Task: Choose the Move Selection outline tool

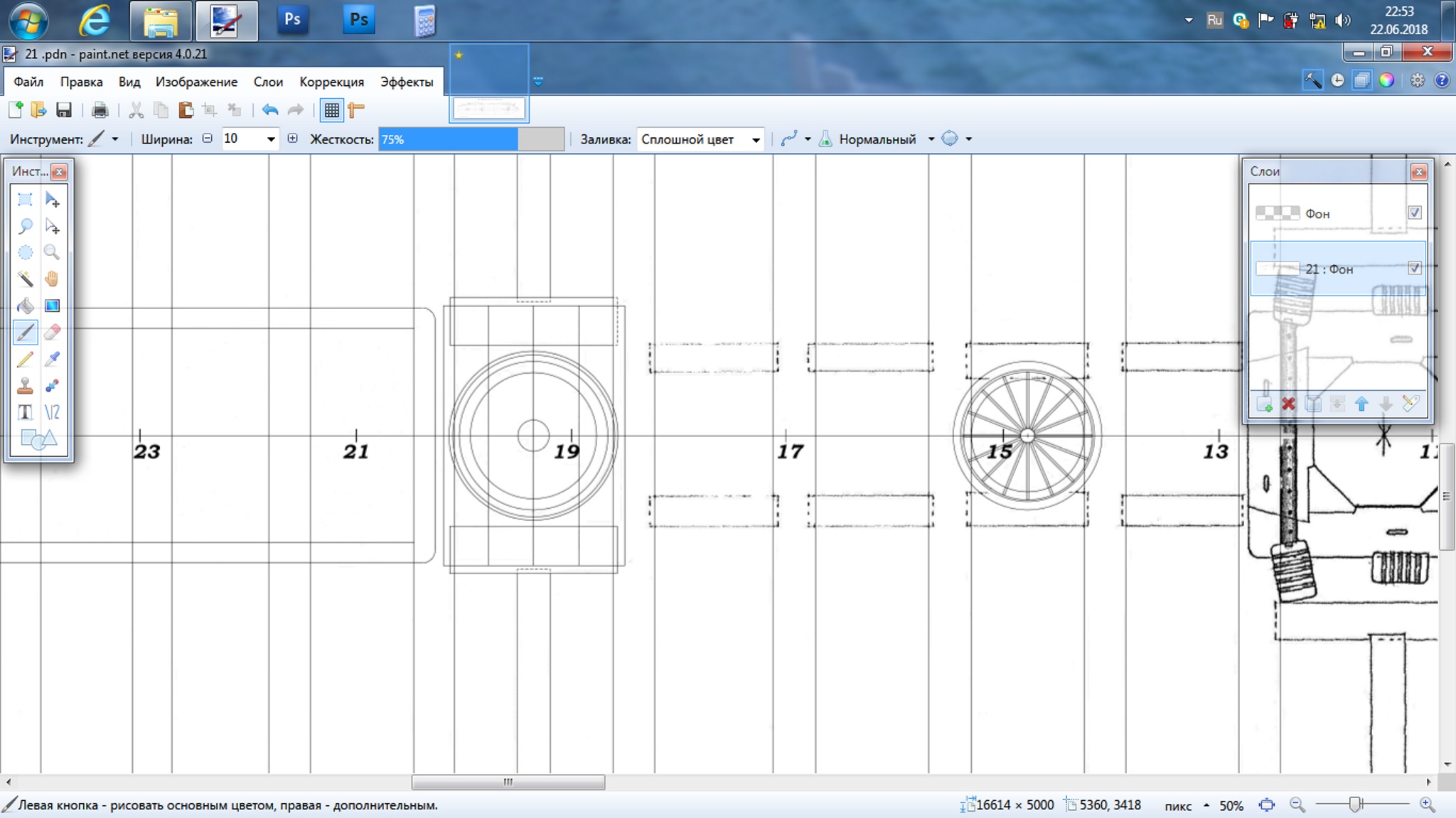Action: pyautogui.click(x=52, y=227)
